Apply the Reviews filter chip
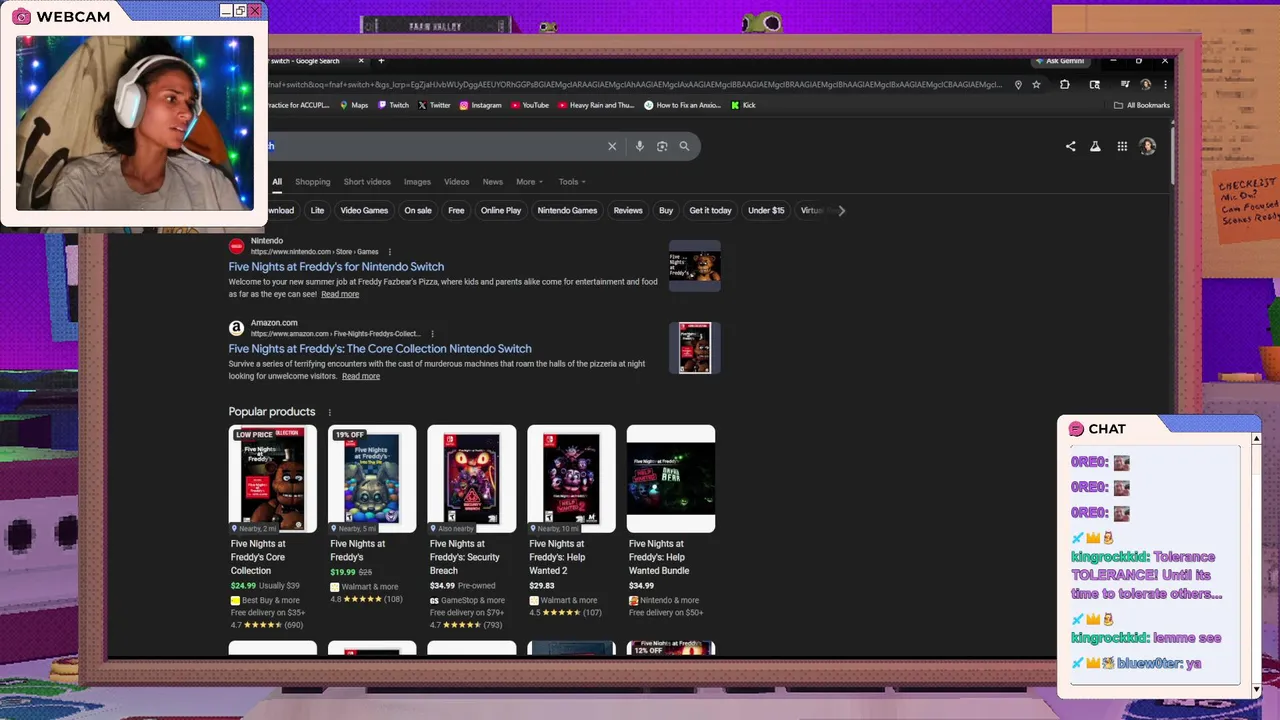1280x720 pixels. (x=628, y=210)
